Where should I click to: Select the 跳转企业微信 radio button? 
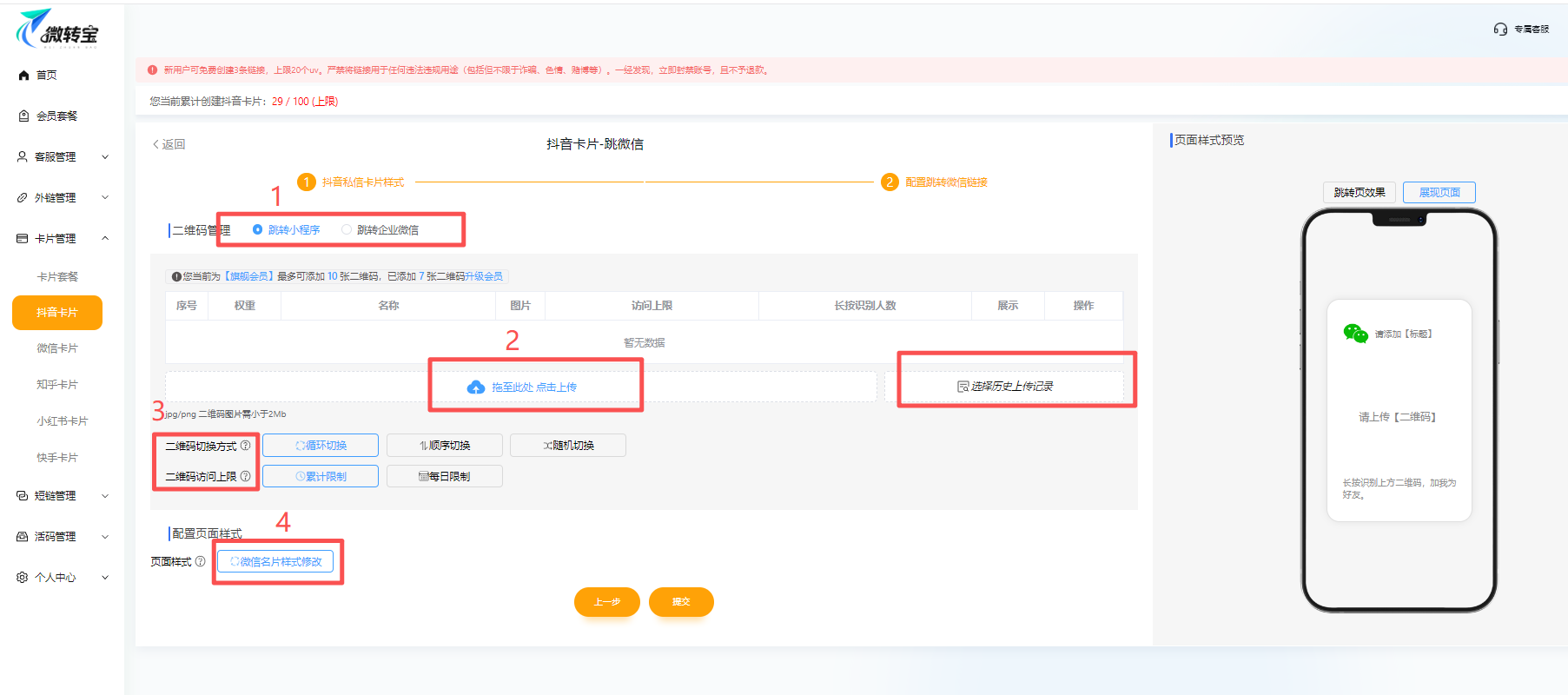[347, 230]
